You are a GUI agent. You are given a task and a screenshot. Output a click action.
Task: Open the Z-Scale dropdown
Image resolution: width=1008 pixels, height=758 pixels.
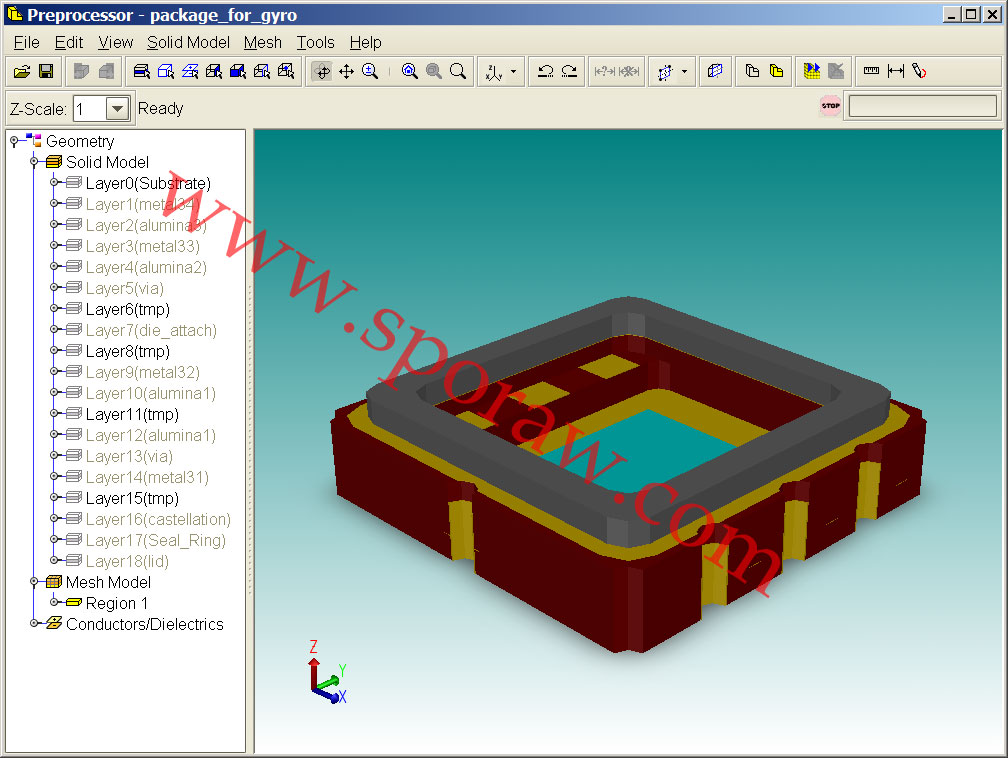[x=117, y=108]
